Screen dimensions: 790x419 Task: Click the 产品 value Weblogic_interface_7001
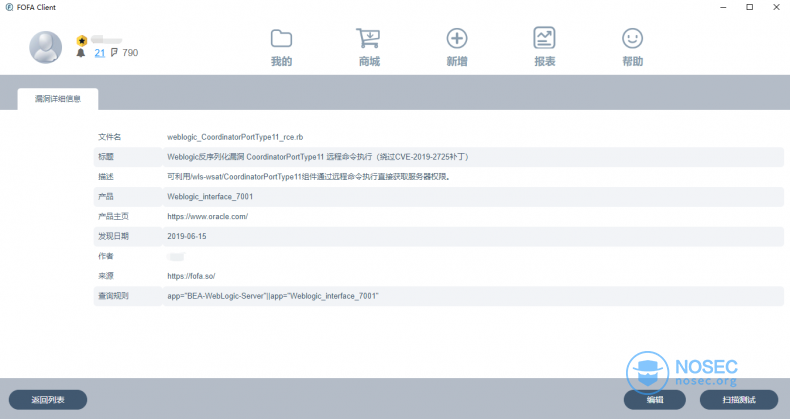[x=210, y=196]
